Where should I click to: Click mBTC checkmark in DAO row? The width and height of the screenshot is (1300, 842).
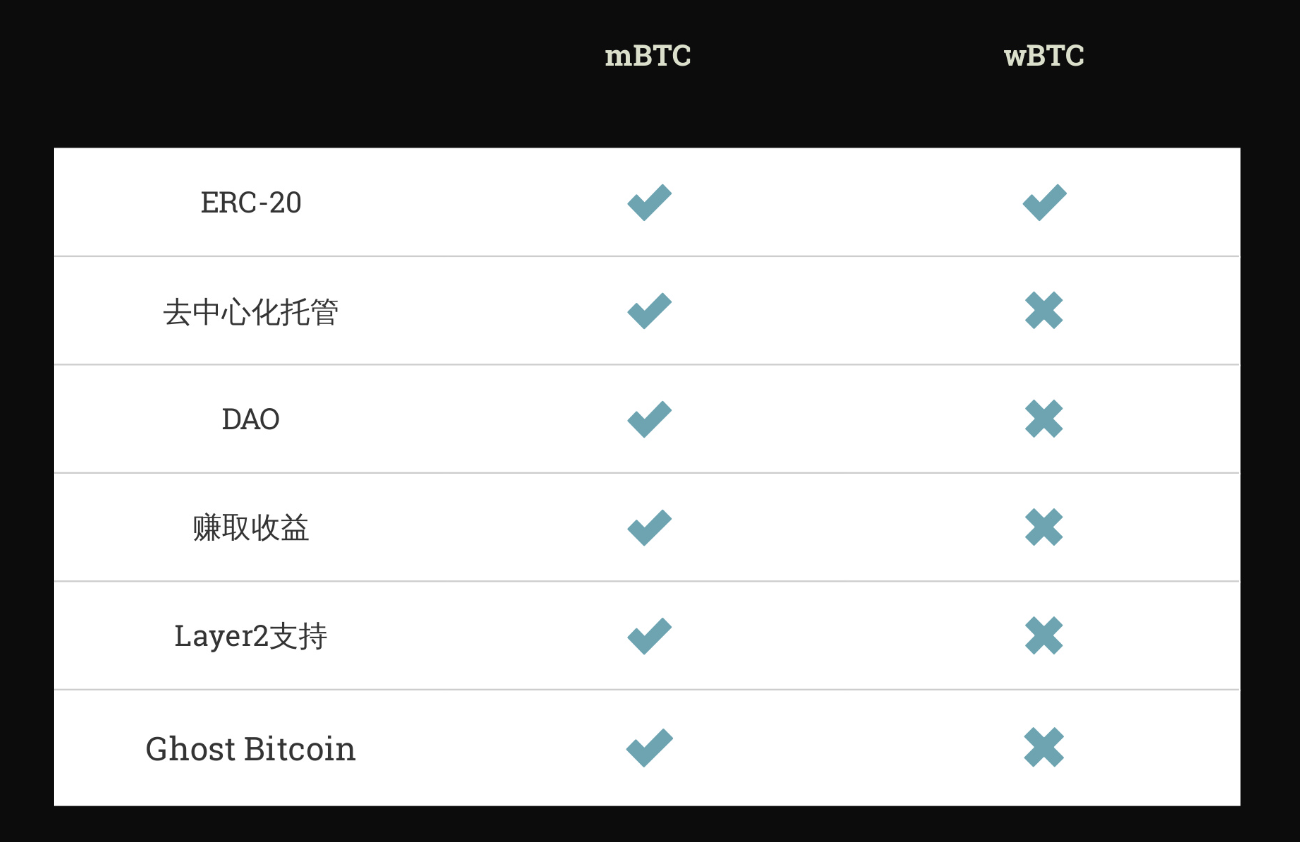[x=649, y=419]
